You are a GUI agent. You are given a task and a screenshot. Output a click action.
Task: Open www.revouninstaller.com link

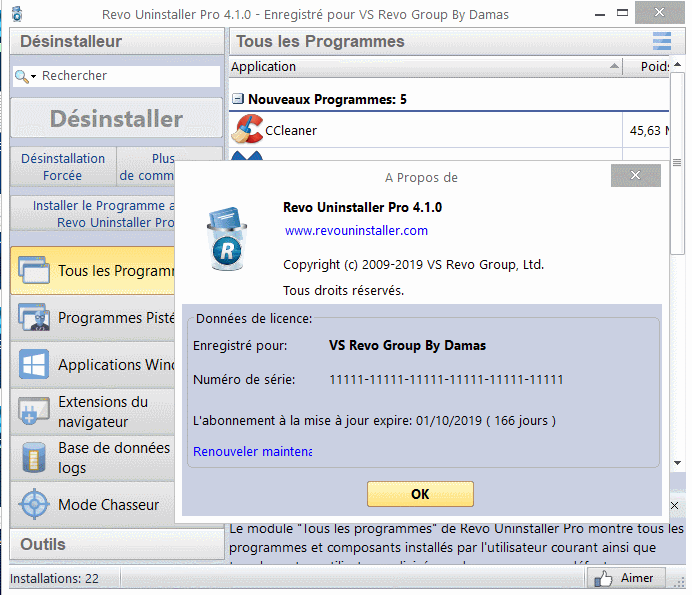tap(356, 230)
